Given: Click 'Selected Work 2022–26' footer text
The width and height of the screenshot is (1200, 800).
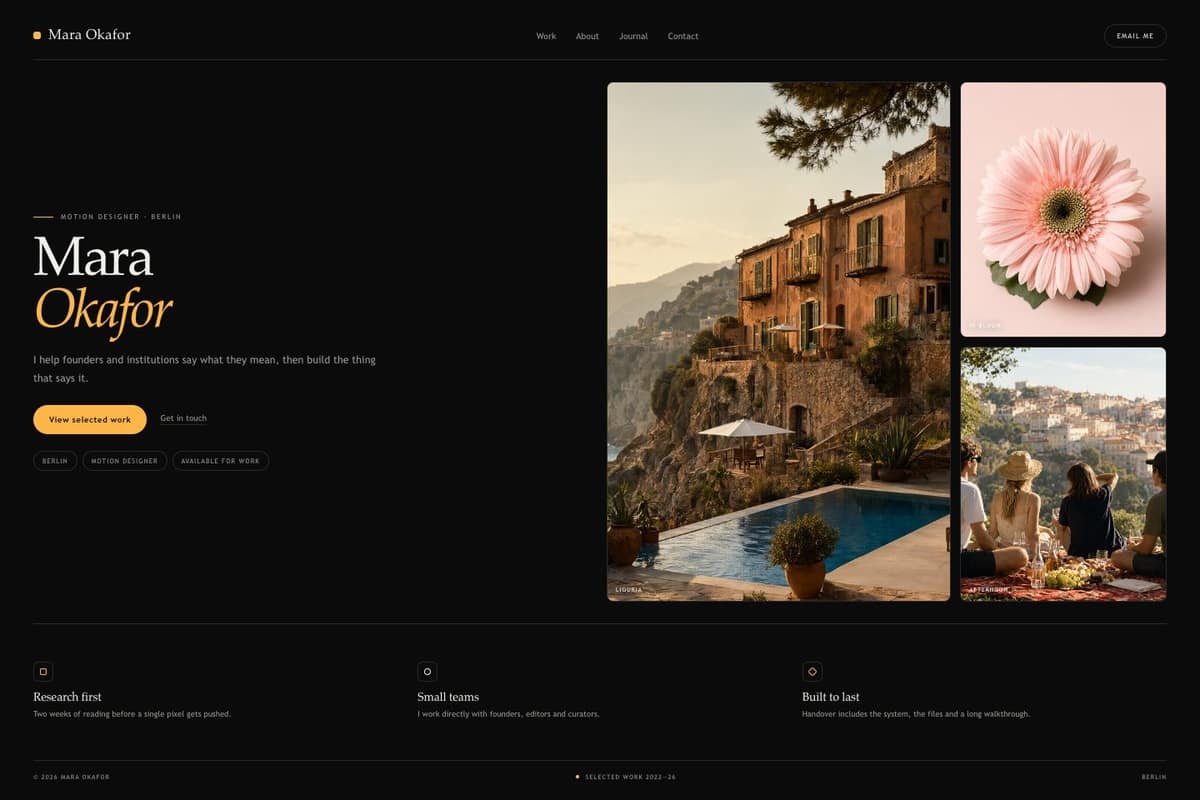Looking at the screenshot, I should (x=630, y=777).
